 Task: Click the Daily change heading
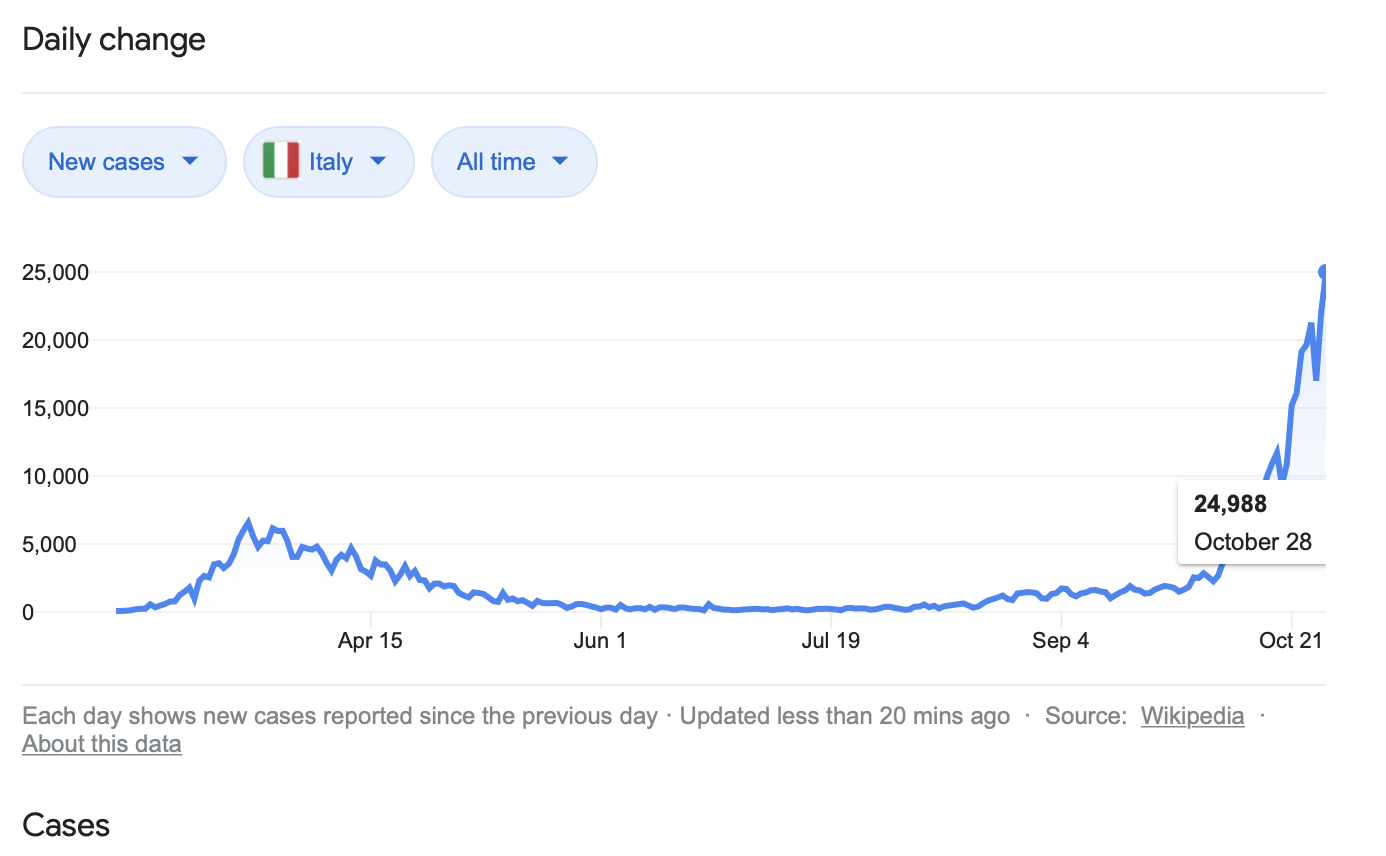point(114,40)
